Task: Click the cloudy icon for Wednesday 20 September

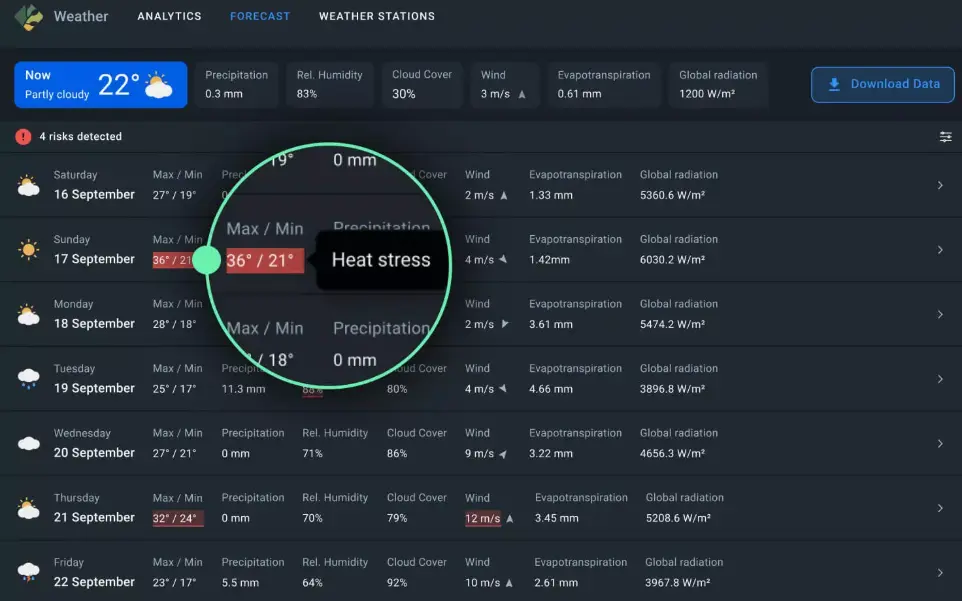Action: (x=28, y=444)
